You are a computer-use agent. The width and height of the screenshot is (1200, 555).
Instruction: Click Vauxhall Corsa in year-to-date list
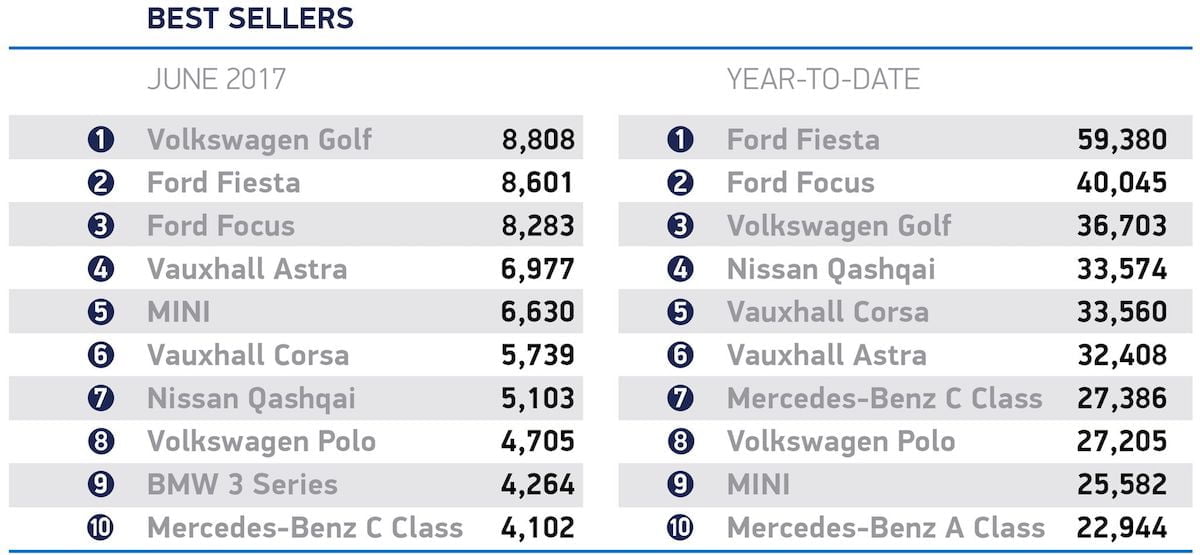pyautogui.click(x=827, y=311)
